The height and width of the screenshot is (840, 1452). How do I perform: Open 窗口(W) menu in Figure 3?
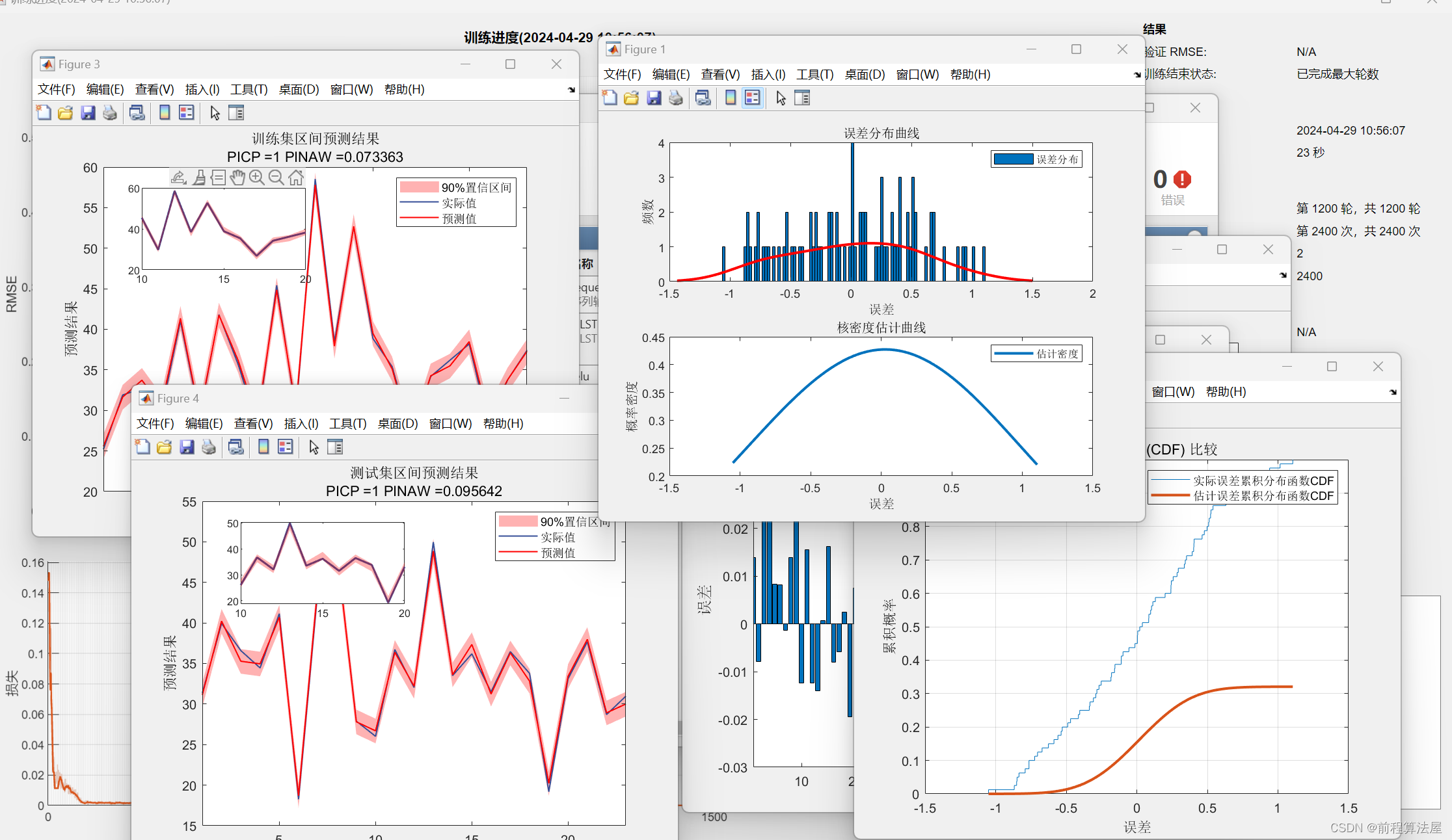click(x=351, y=89)
